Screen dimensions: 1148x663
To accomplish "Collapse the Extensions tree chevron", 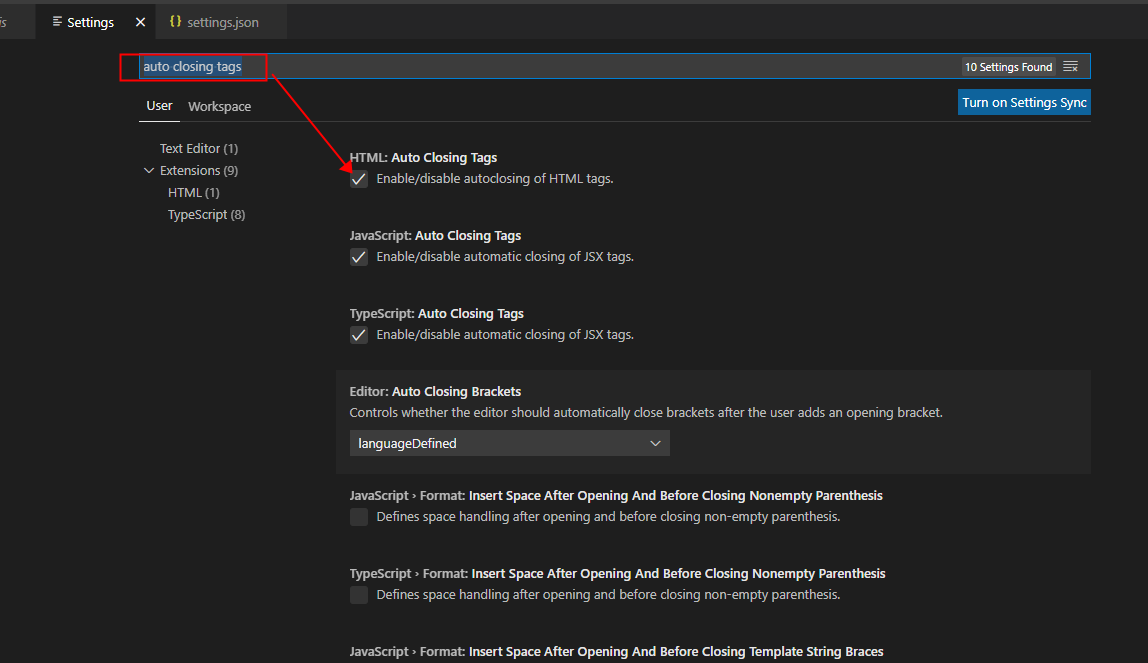I will pyautogui.click(x=149, y=171).
